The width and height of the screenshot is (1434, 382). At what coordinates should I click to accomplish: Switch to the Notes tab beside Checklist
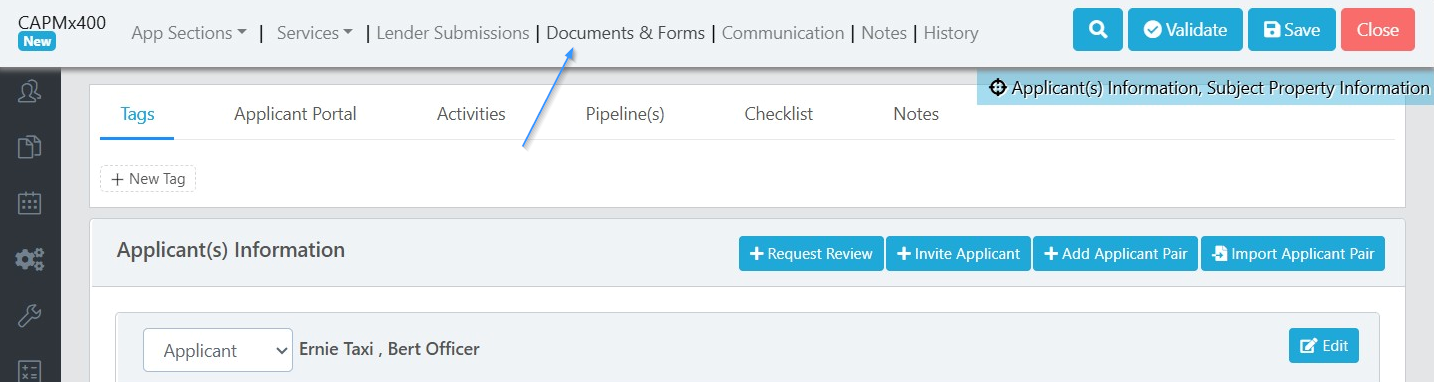click(916, 114)
